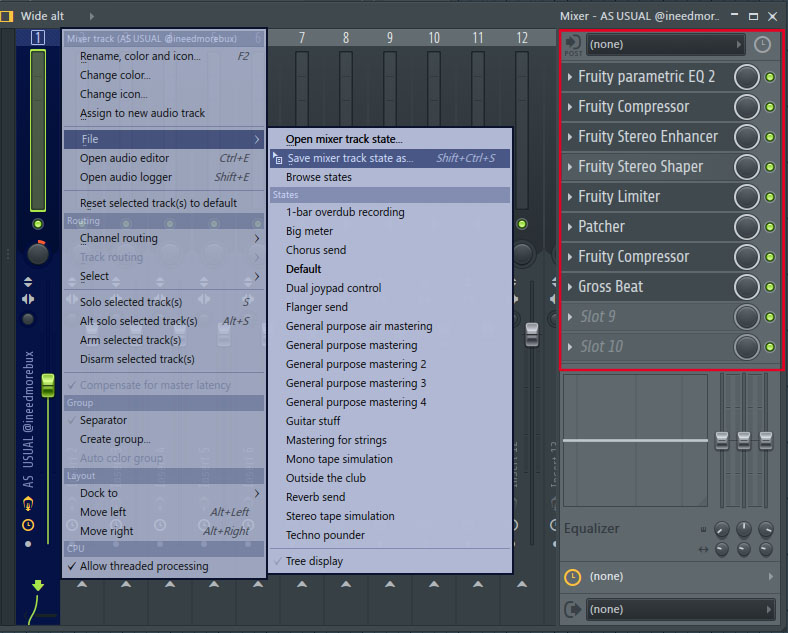Expand Fruity Stereo Enhancer slot arrow

569,137
